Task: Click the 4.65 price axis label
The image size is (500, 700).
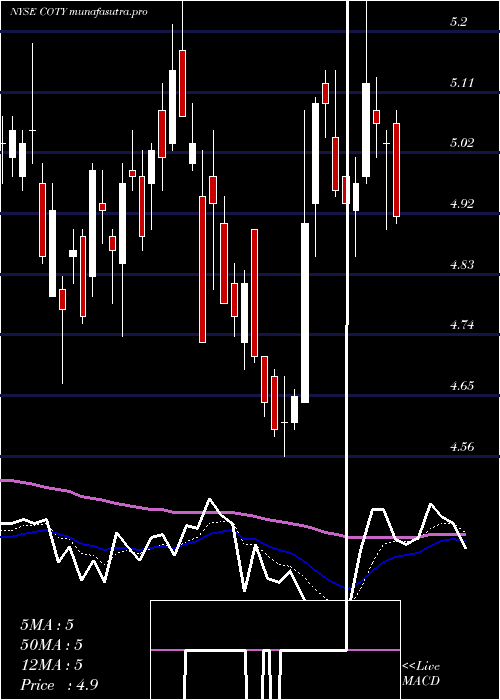Action: [462, 386]
